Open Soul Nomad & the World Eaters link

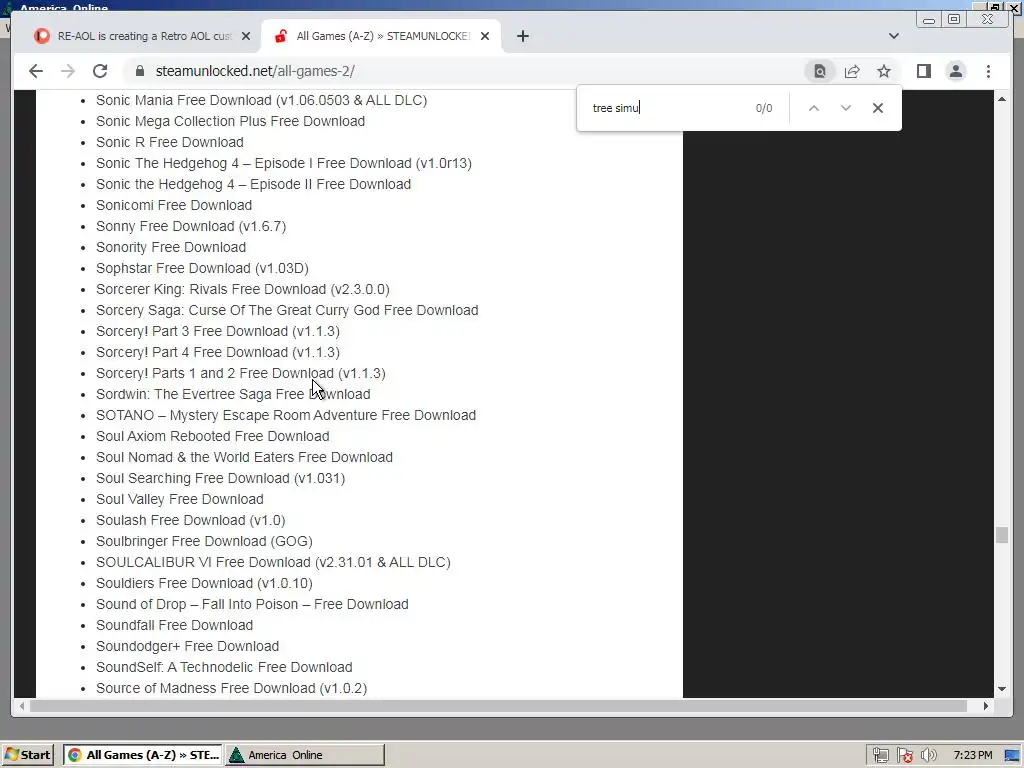click(244, 456)
